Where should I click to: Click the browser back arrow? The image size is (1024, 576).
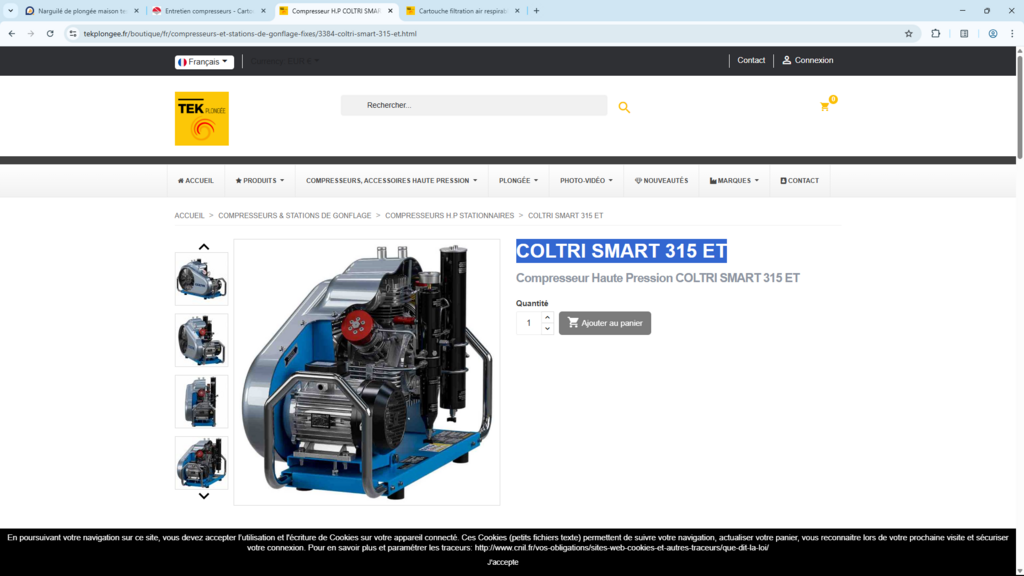click(12, 33)
